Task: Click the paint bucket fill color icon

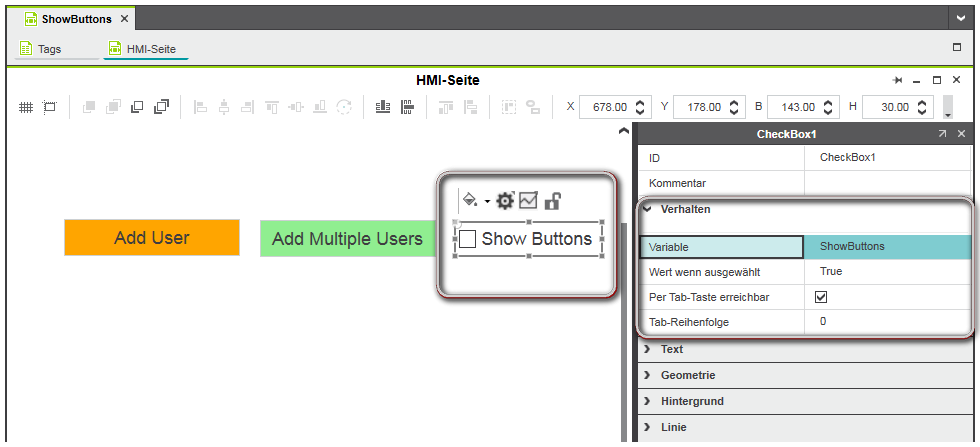Action: (470, 201)
